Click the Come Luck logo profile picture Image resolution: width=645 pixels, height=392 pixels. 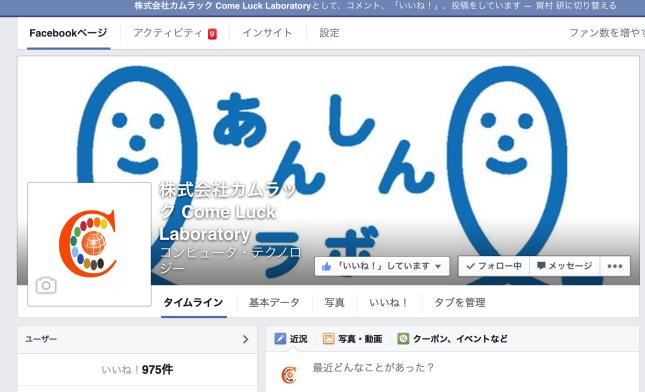point(89,244)
